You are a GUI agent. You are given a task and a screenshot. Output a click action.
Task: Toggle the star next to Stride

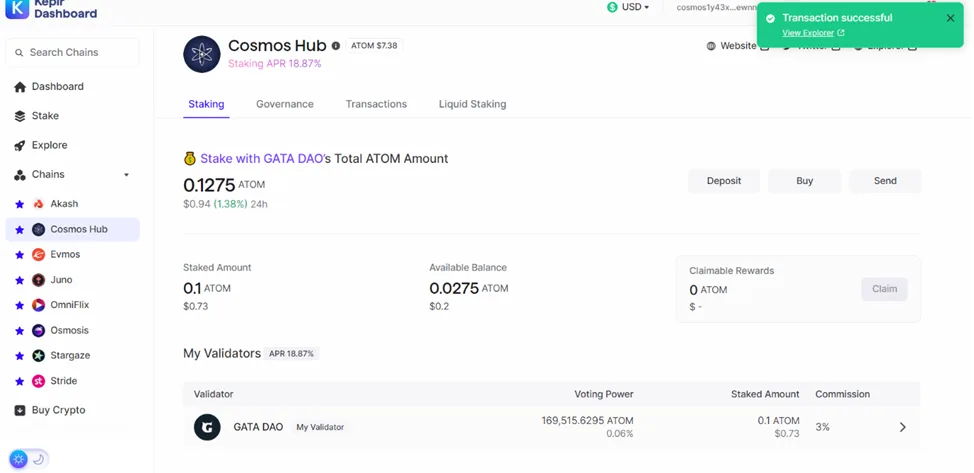pyautogui.click(x=19, y=381)
